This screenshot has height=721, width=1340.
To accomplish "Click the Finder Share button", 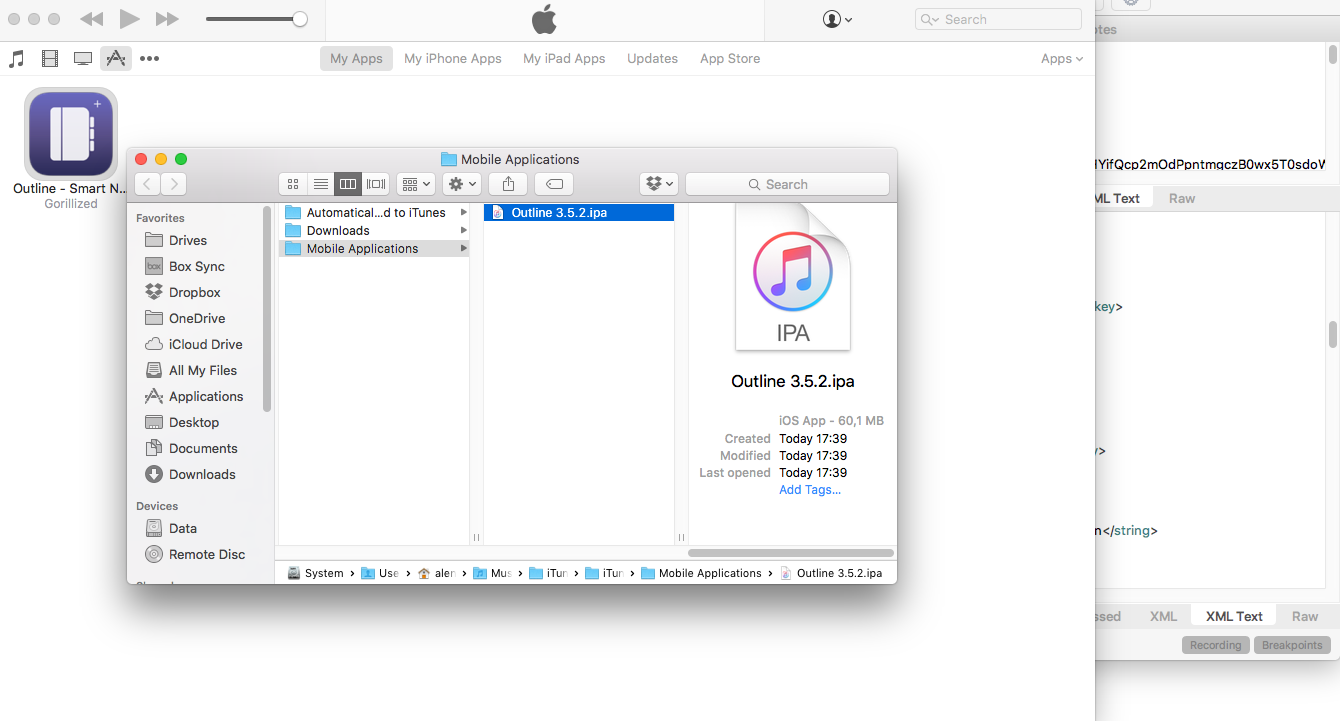I will 508,184.
